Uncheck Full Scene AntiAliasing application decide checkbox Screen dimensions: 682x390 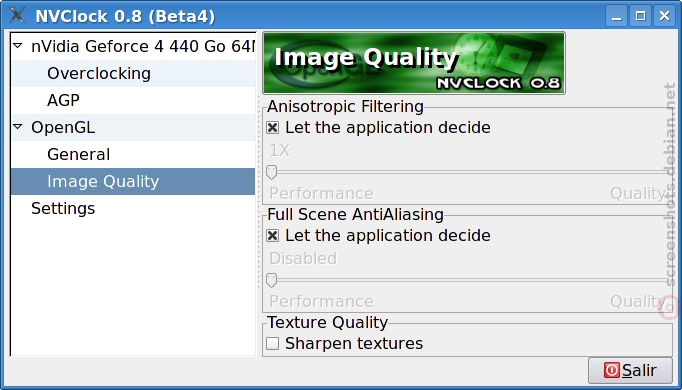(x=273, y=235)
